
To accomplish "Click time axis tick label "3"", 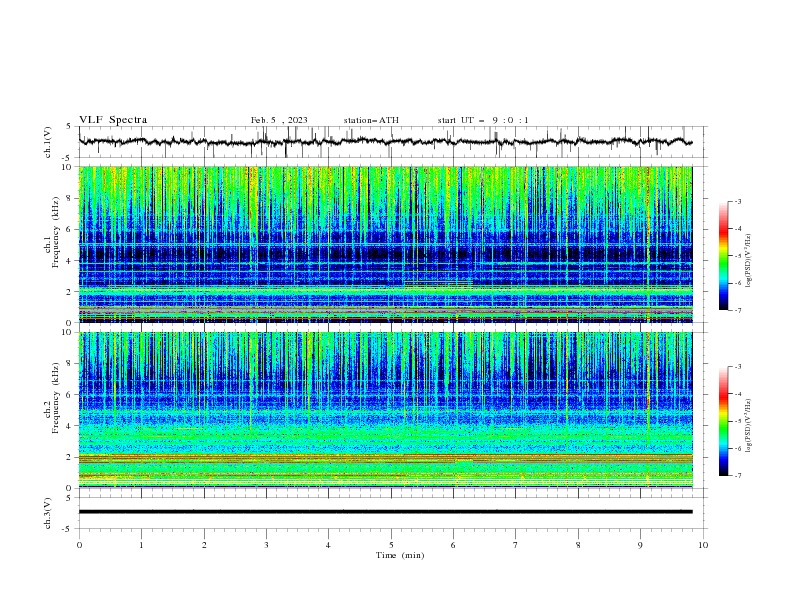I will (x=266, y=545).
